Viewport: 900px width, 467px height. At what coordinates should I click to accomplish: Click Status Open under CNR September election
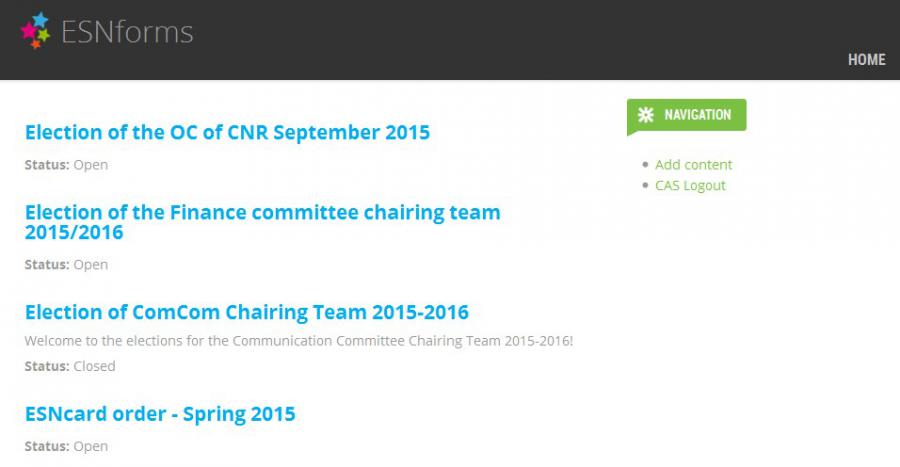pyautogui.click(x=66, y=165)
